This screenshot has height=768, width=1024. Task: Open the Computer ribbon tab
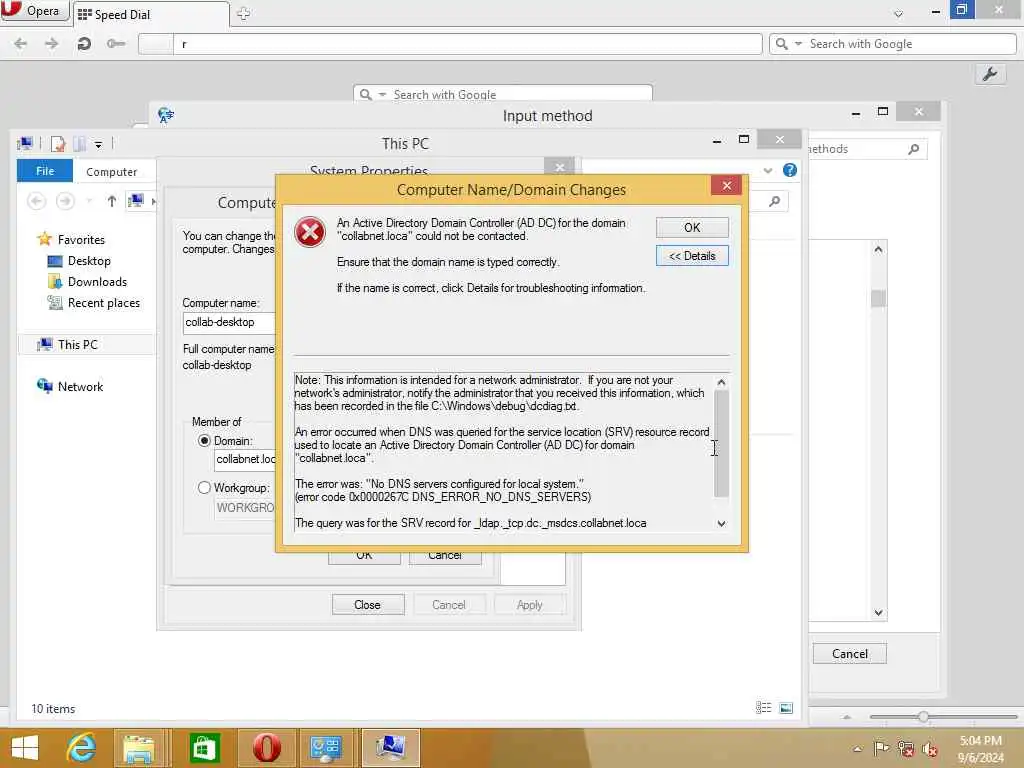click(x=112, y=172)
